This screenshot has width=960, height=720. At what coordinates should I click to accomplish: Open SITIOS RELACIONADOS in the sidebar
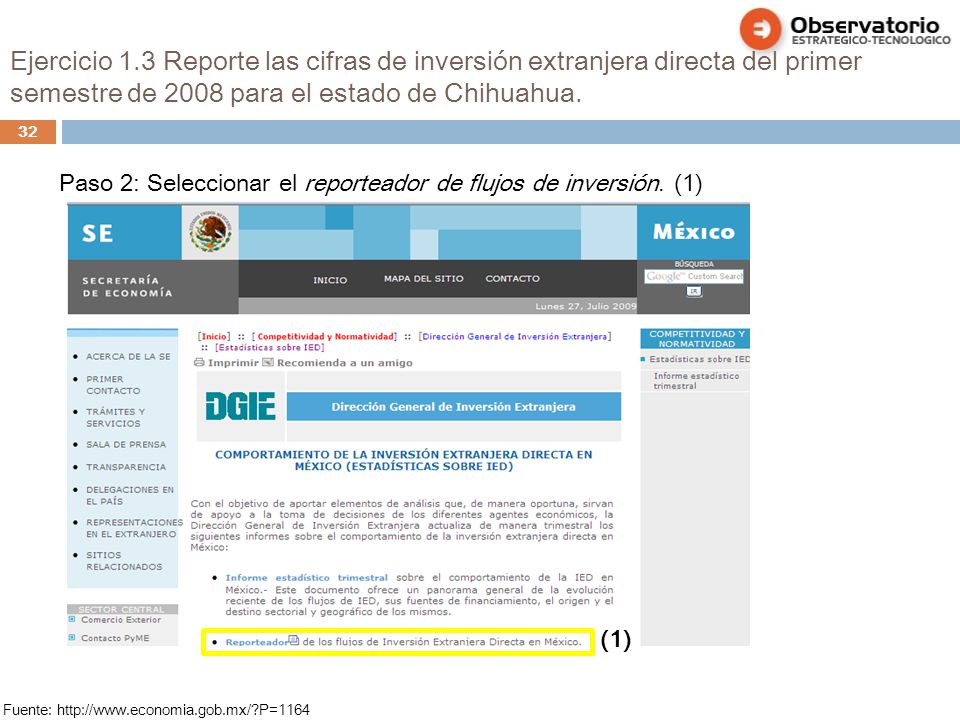click(x=124, y=561)
